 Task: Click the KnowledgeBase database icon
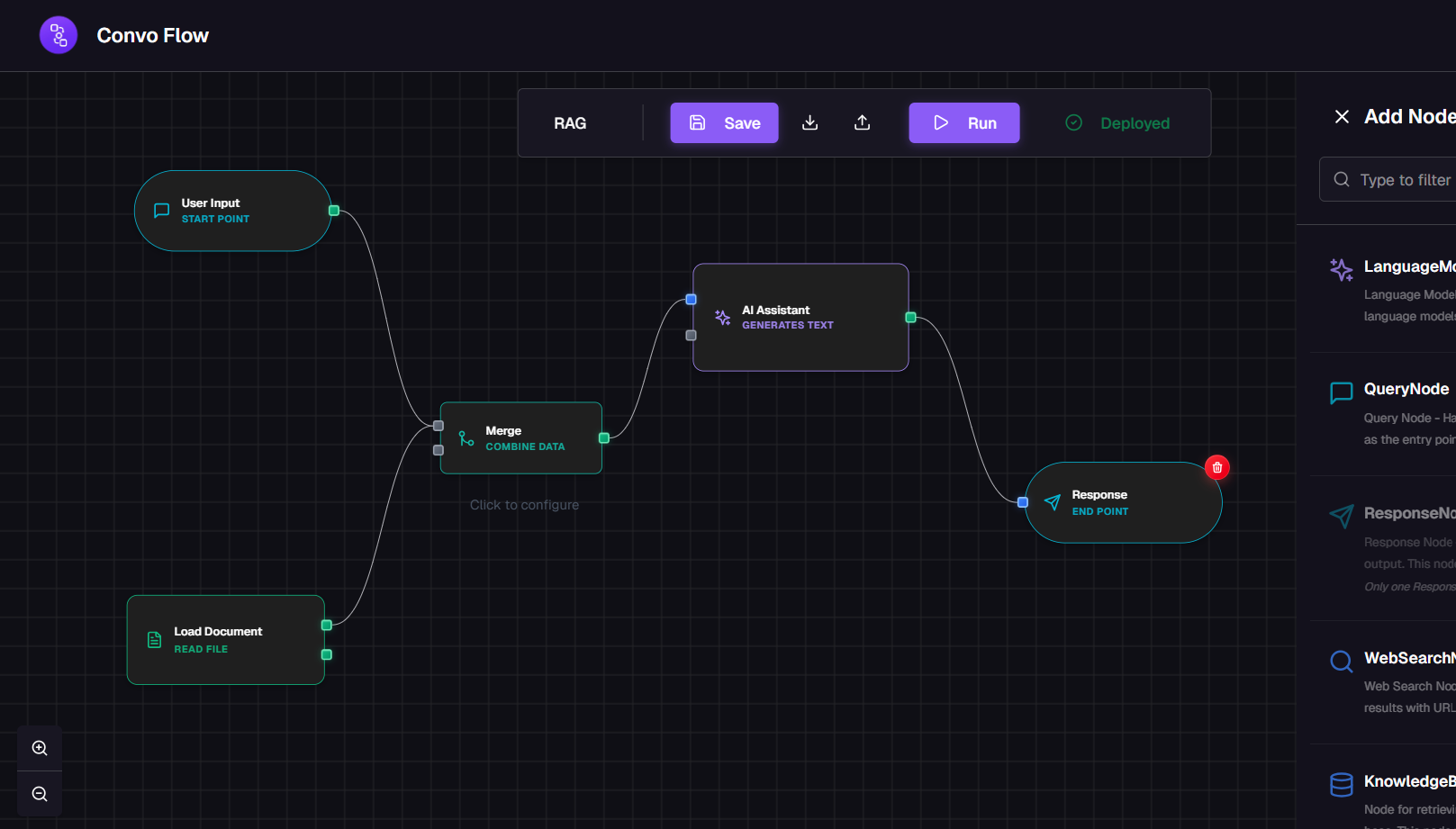pos(1341,784)
